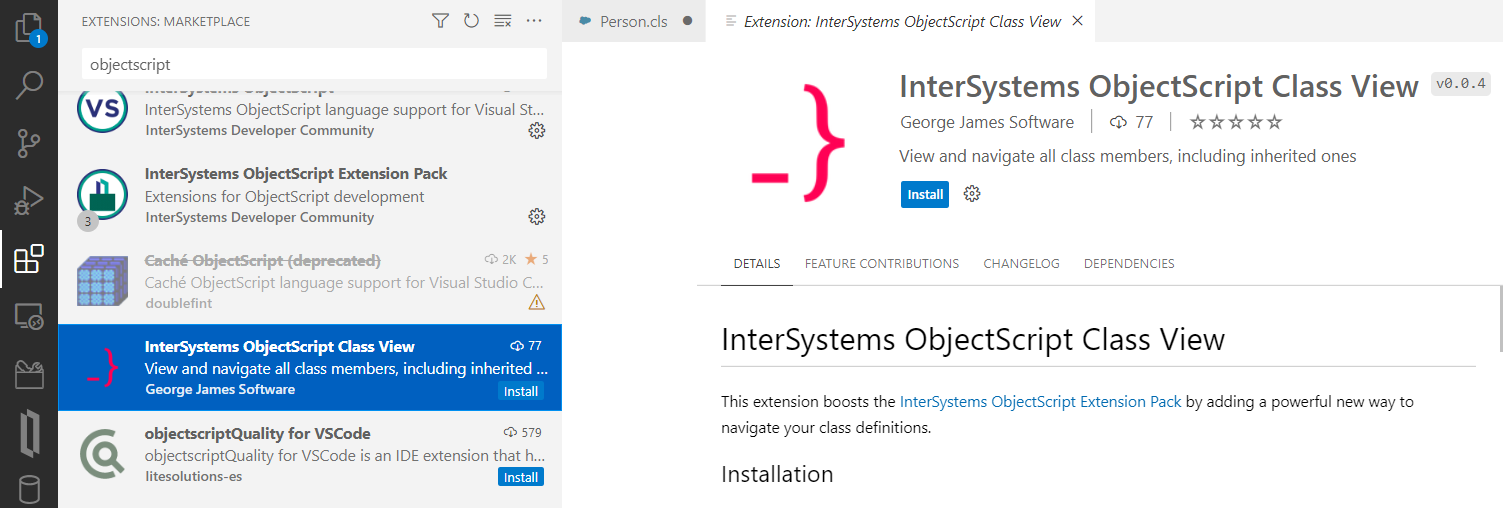The height and width of the screenshot is (508, 1503).
Task: Click InterSystems Developer Community under Extension Pack
Action: point(260,217)
